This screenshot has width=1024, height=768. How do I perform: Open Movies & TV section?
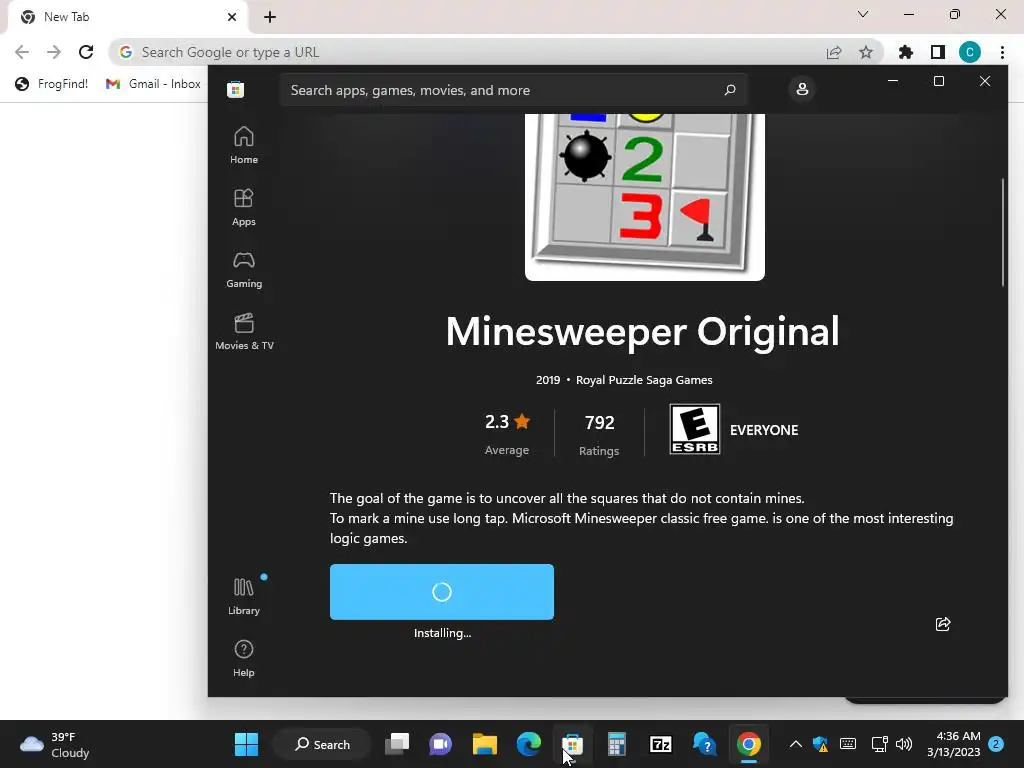coord(244,331)
